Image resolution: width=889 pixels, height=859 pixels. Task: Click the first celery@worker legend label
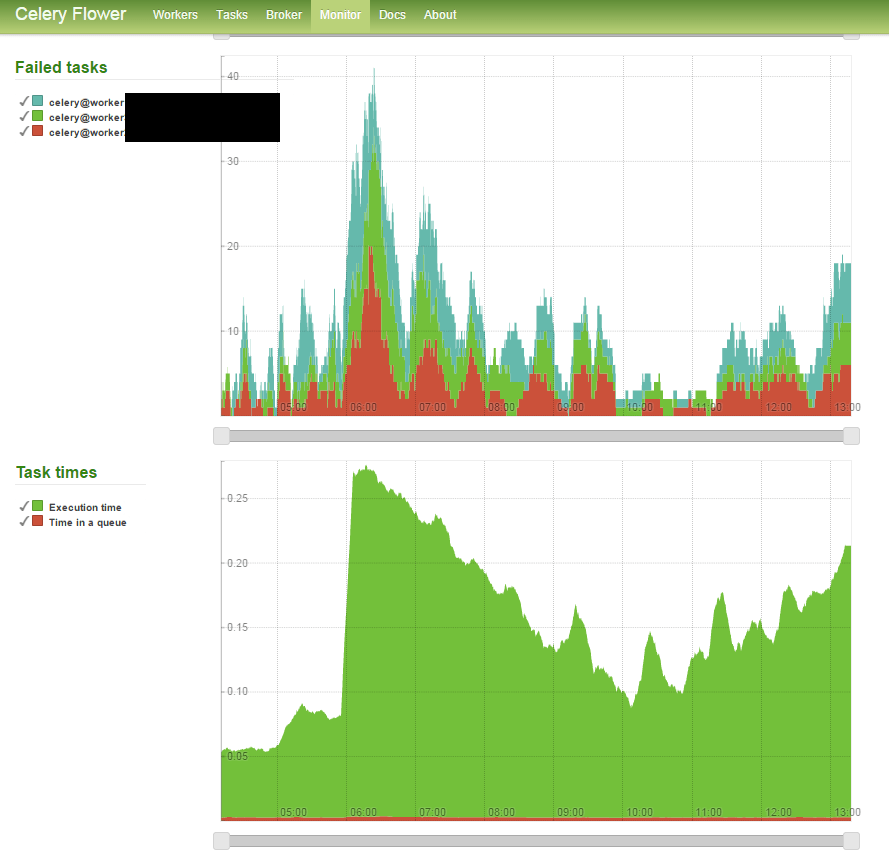pyautogui.click(x=86, y=103)
